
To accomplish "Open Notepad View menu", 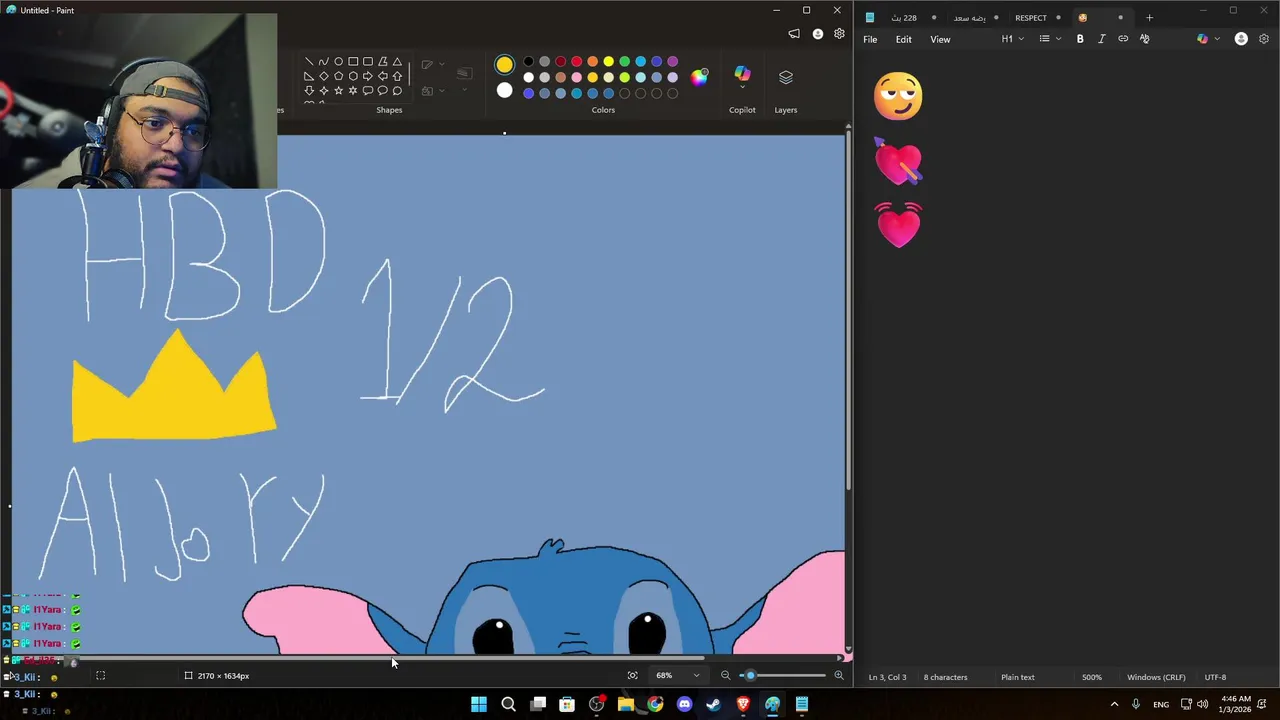I will (x=940, y=39).
